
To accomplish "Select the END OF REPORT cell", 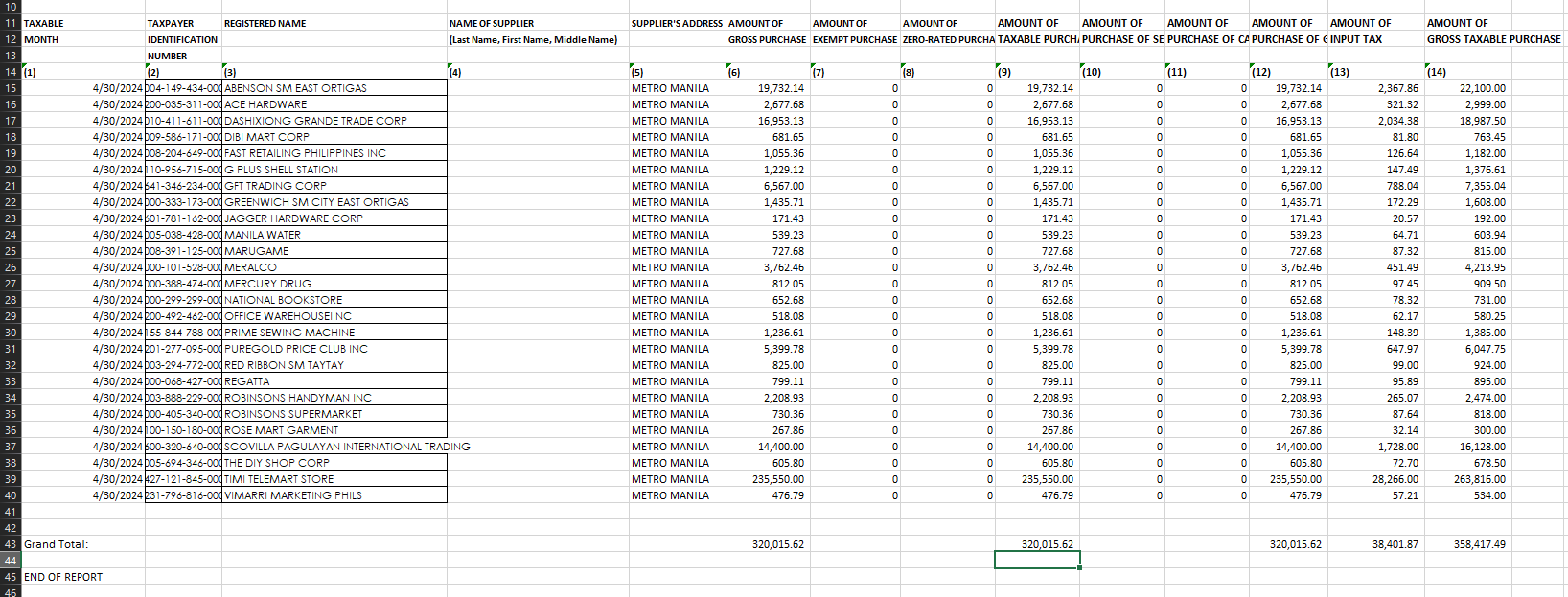I will pos(83,577).
